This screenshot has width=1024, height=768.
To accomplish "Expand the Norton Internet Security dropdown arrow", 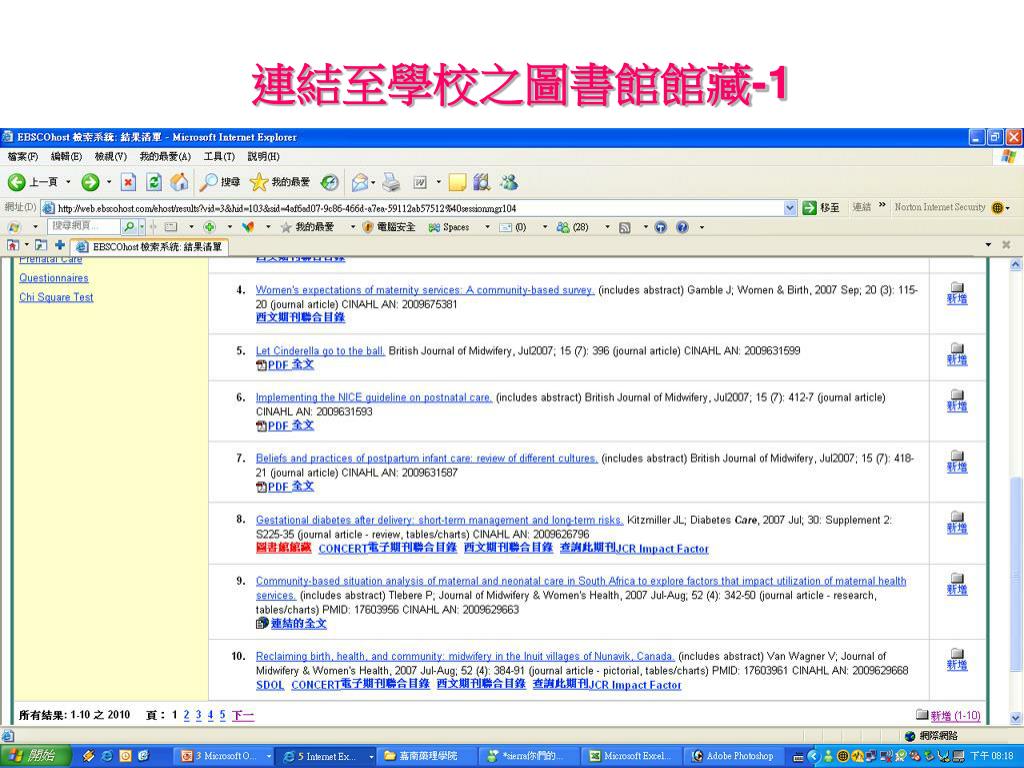I will [x=1008, y=208].
